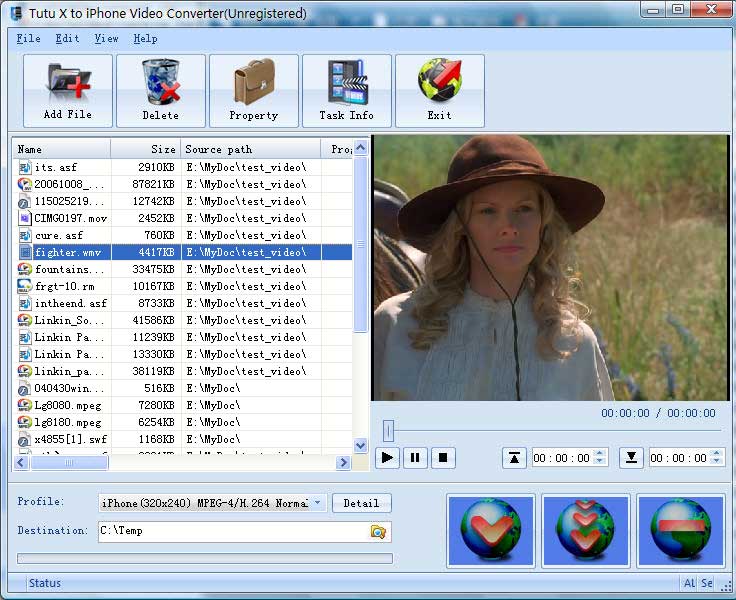736x600 pixels.
Task: Open the View menu
Action: [x=106, y=38]
